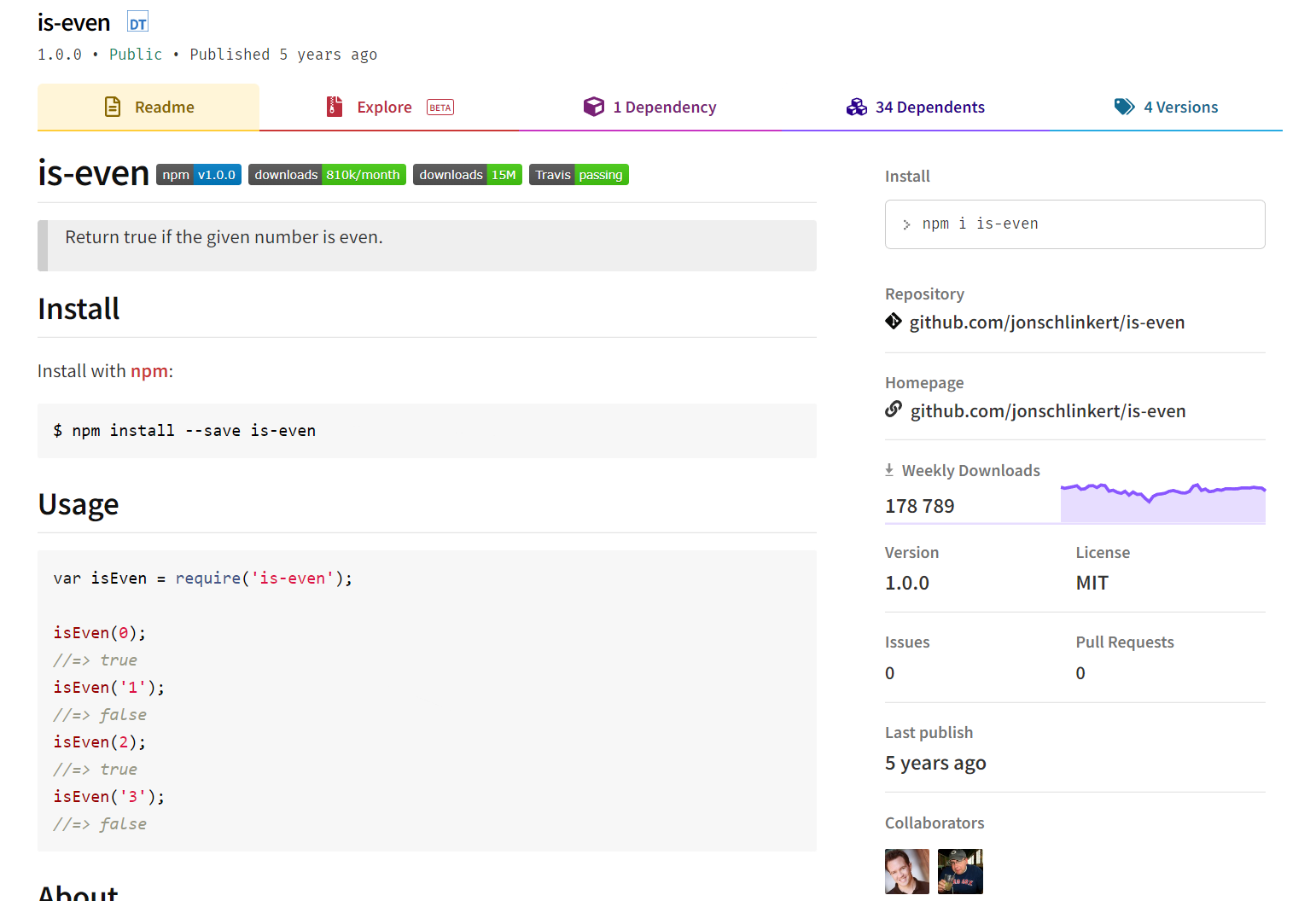Click the Dependency box icon
Screen dimensions: 1316x901
594,107
